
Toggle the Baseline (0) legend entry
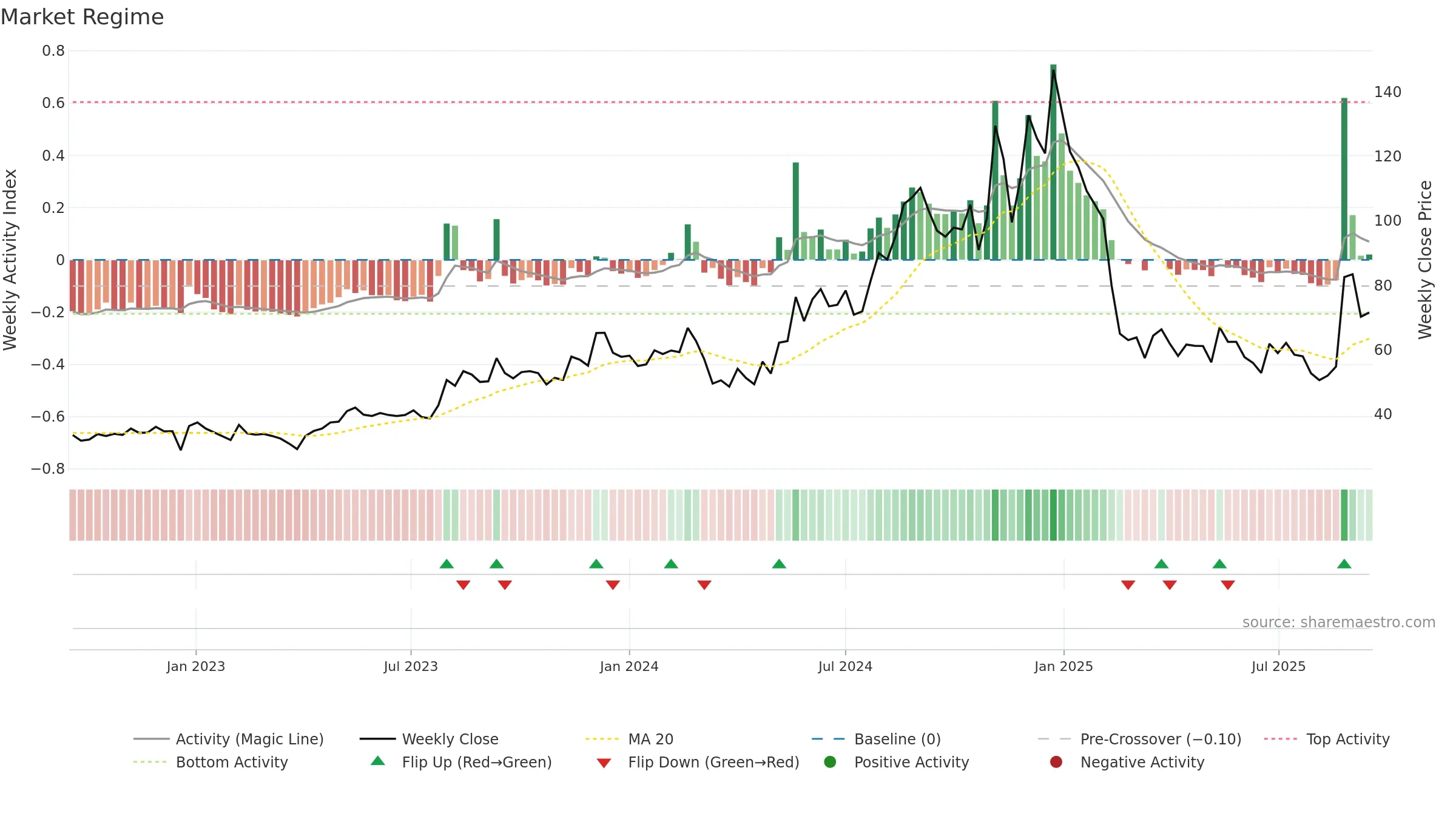876,739
